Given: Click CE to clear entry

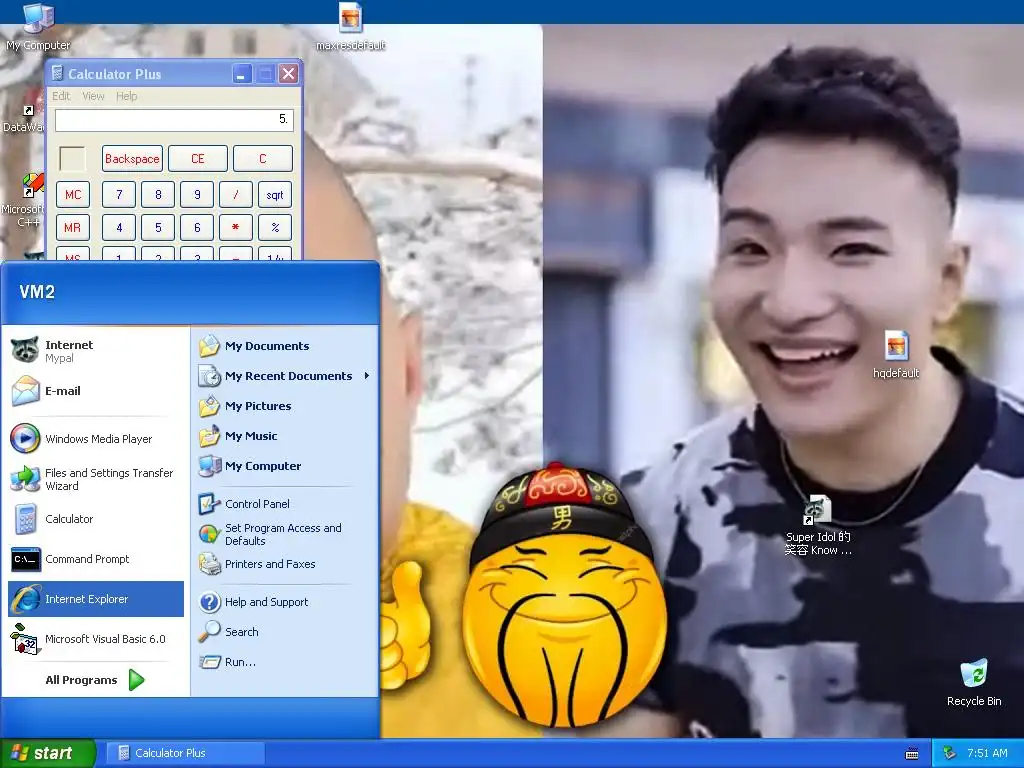Looking at the screenshot, I should 198,159.
